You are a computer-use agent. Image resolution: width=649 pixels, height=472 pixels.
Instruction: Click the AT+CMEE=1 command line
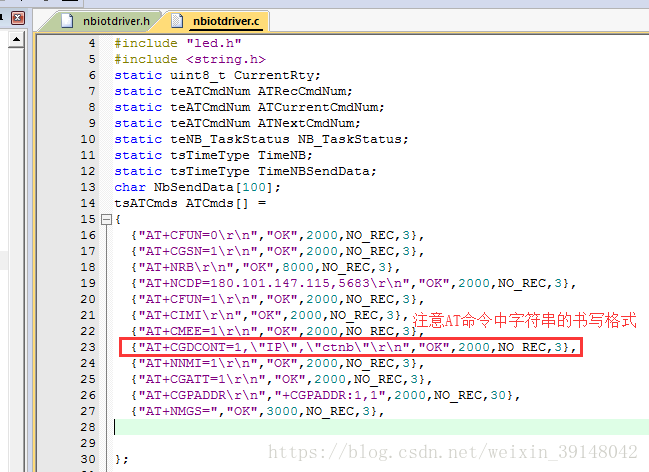point(277,331)
